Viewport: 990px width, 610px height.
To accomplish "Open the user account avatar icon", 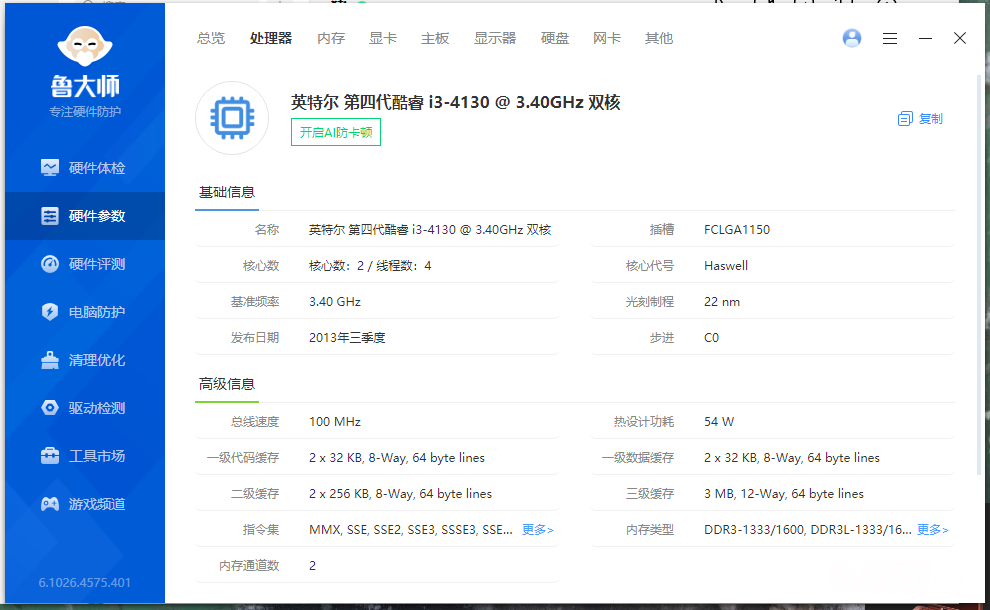I will pyautogui.click(x=852, y=38).
